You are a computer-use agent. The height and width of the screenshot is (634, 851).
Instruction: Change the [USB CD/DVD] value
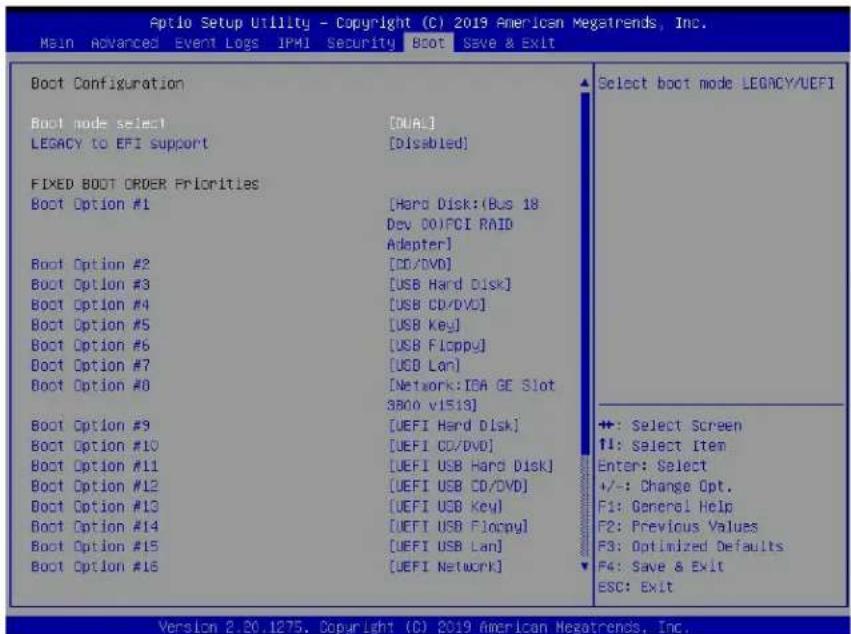pos(437,305)
